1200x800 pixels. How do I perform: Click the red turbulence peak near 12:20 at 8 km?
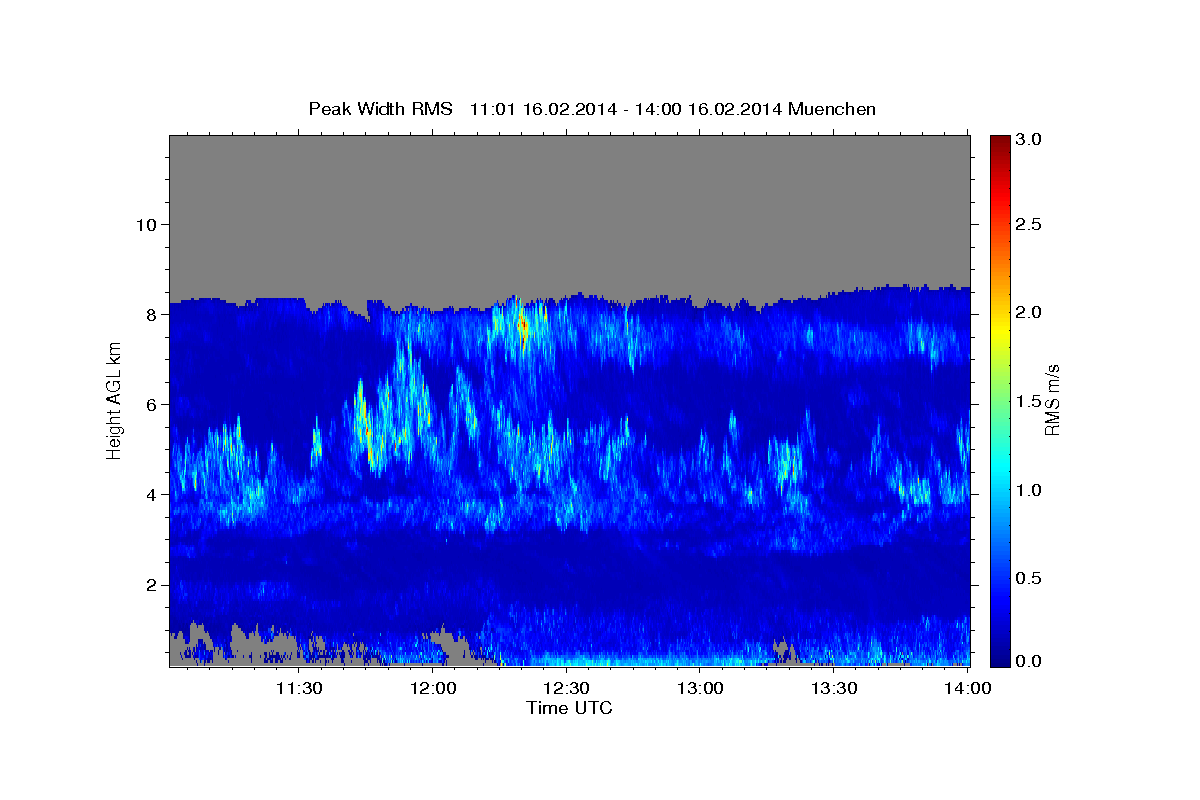point(522,325)
